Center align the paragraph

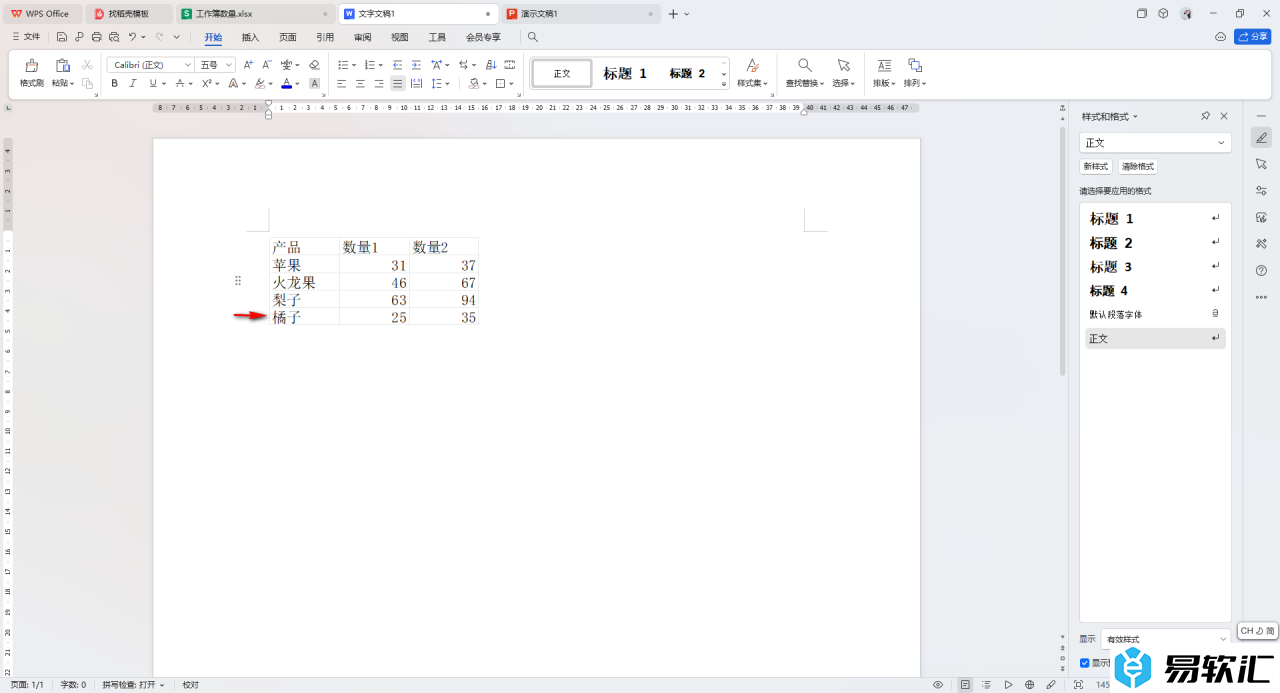pyautogui.click(x=360, y=84)
